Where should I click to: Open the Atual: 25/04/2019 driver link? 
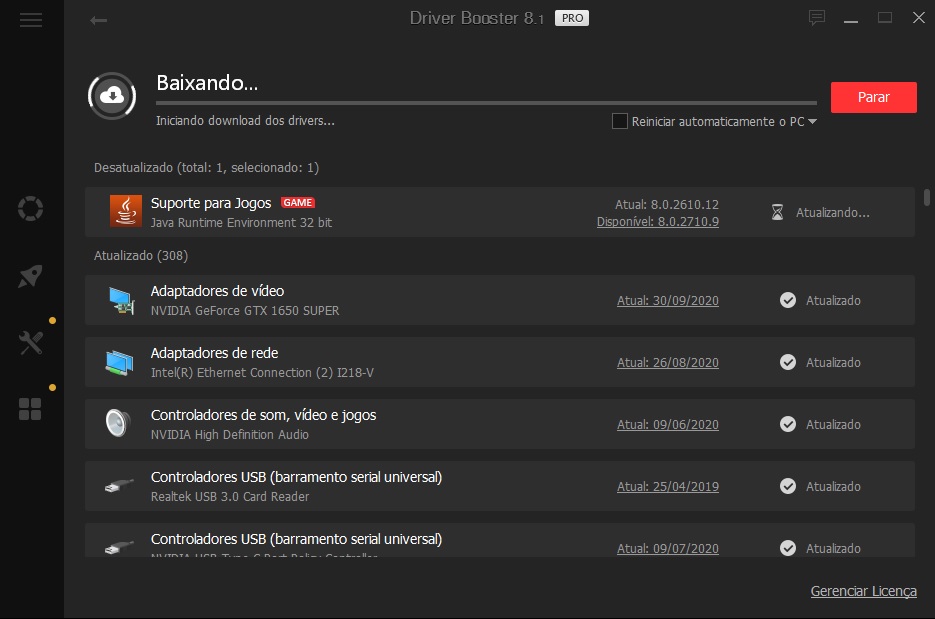click(668, 487)
